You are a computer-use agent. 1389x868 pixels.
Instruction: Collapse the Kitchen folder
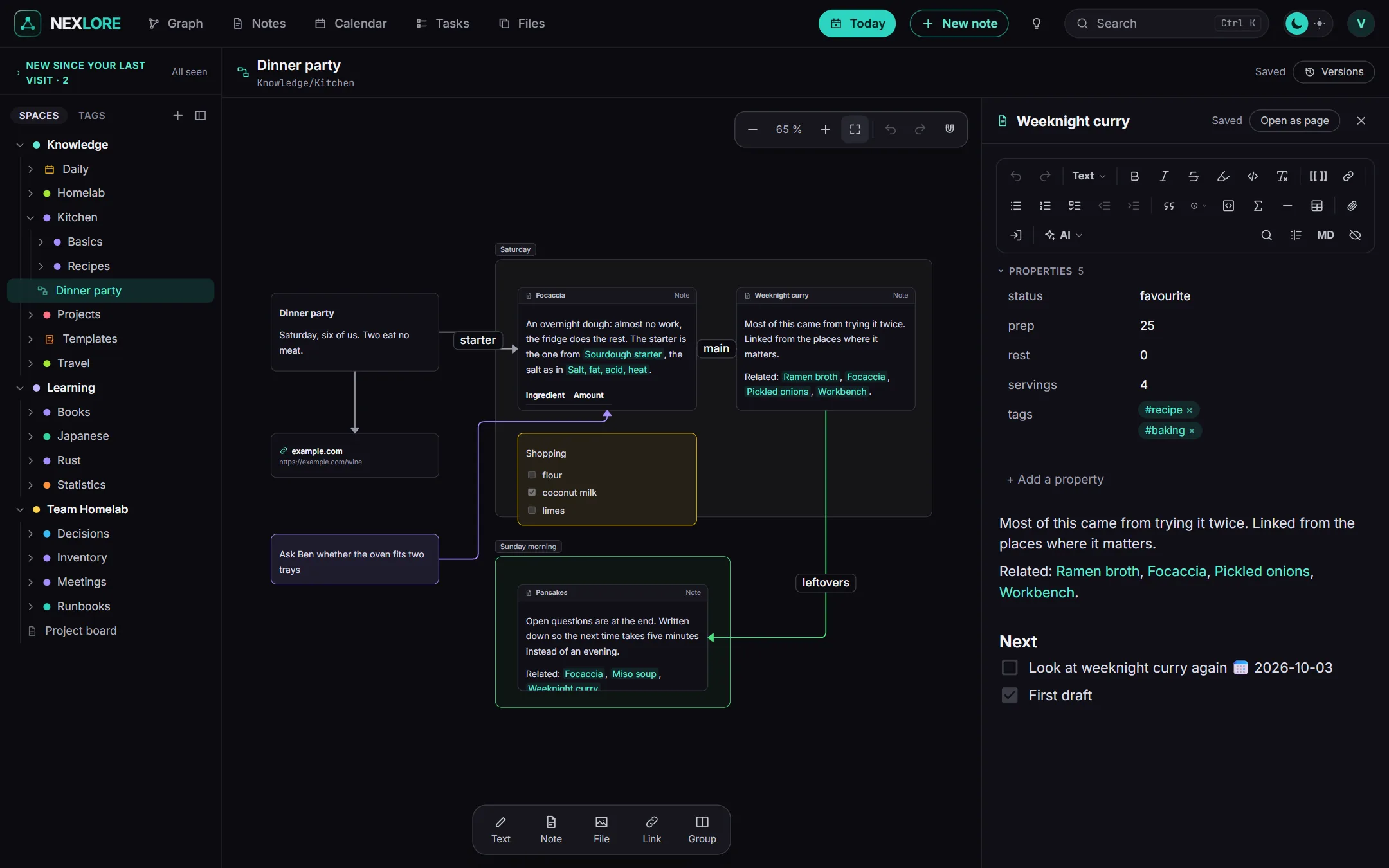tap(30, 218)
